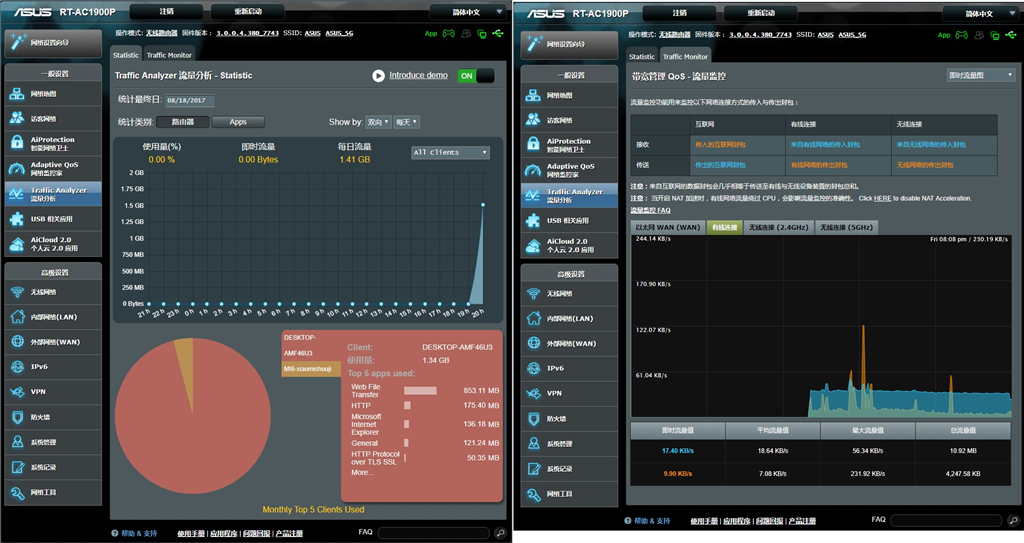1024x543 pixels.
Task: Switch to the 无线连接 (5GHz) tab
Action: [846, 227]
